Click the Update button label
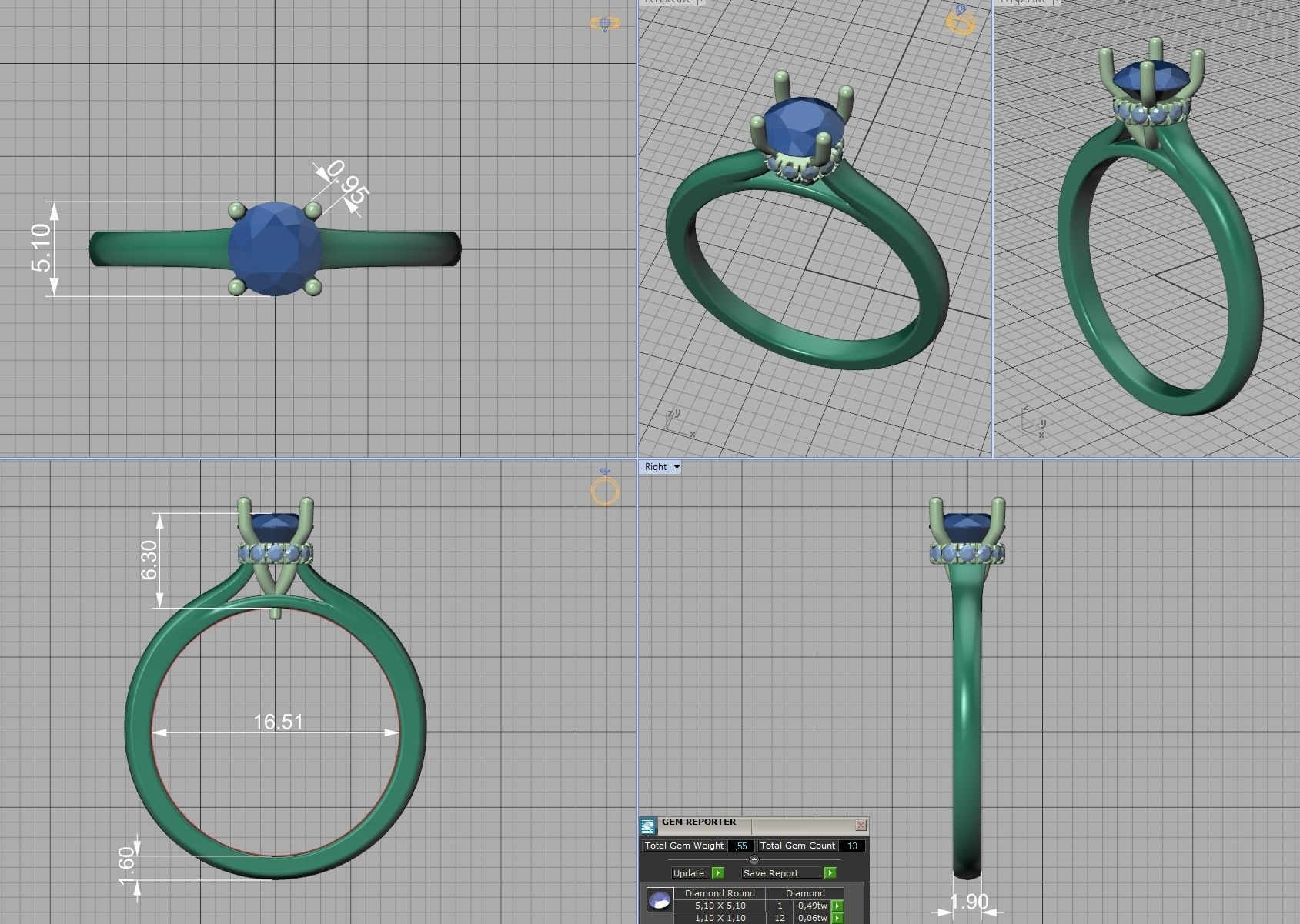1300x924 pixels. click(689, 873)
